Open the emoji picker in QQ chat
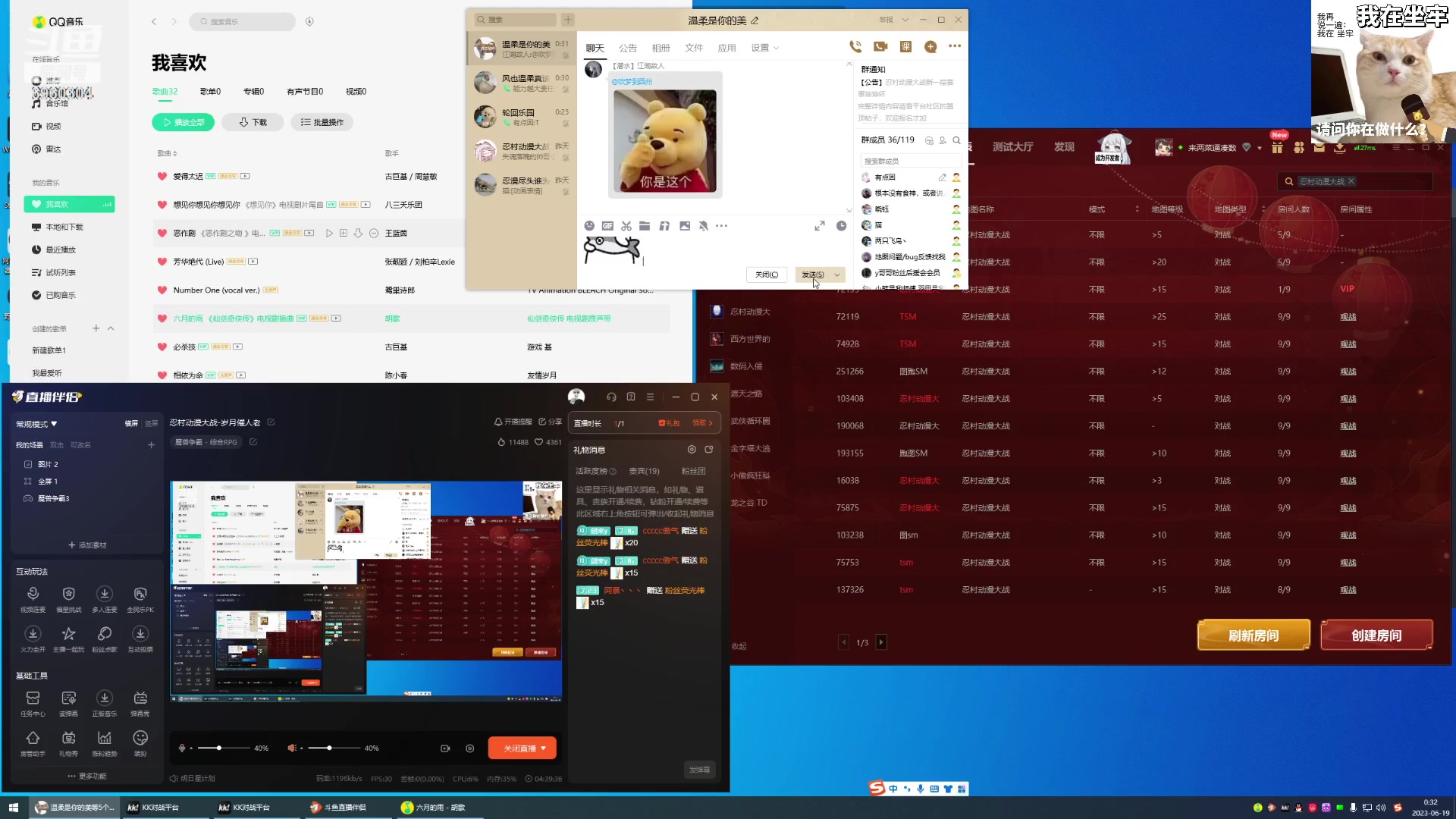 [589, 226]
